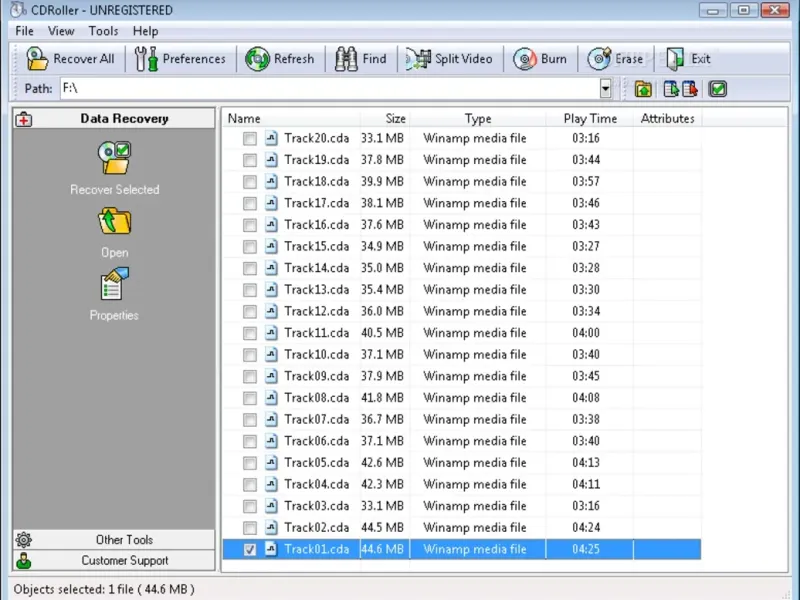
Task: Click the 04:13 play time value
Action: (x=586, y=462)
